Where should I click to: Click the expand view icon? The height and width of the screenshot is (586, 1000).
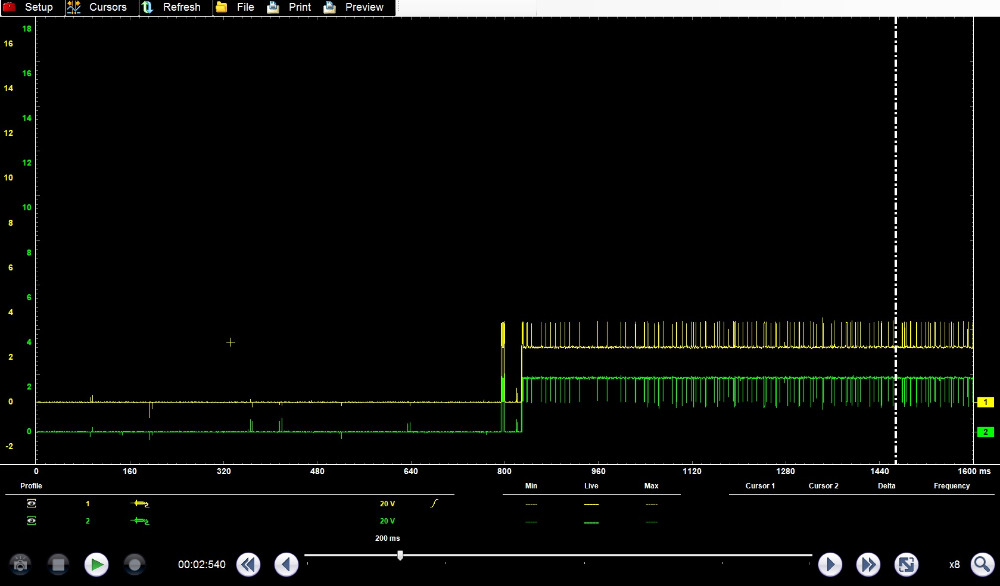click(x=906, y=564)
